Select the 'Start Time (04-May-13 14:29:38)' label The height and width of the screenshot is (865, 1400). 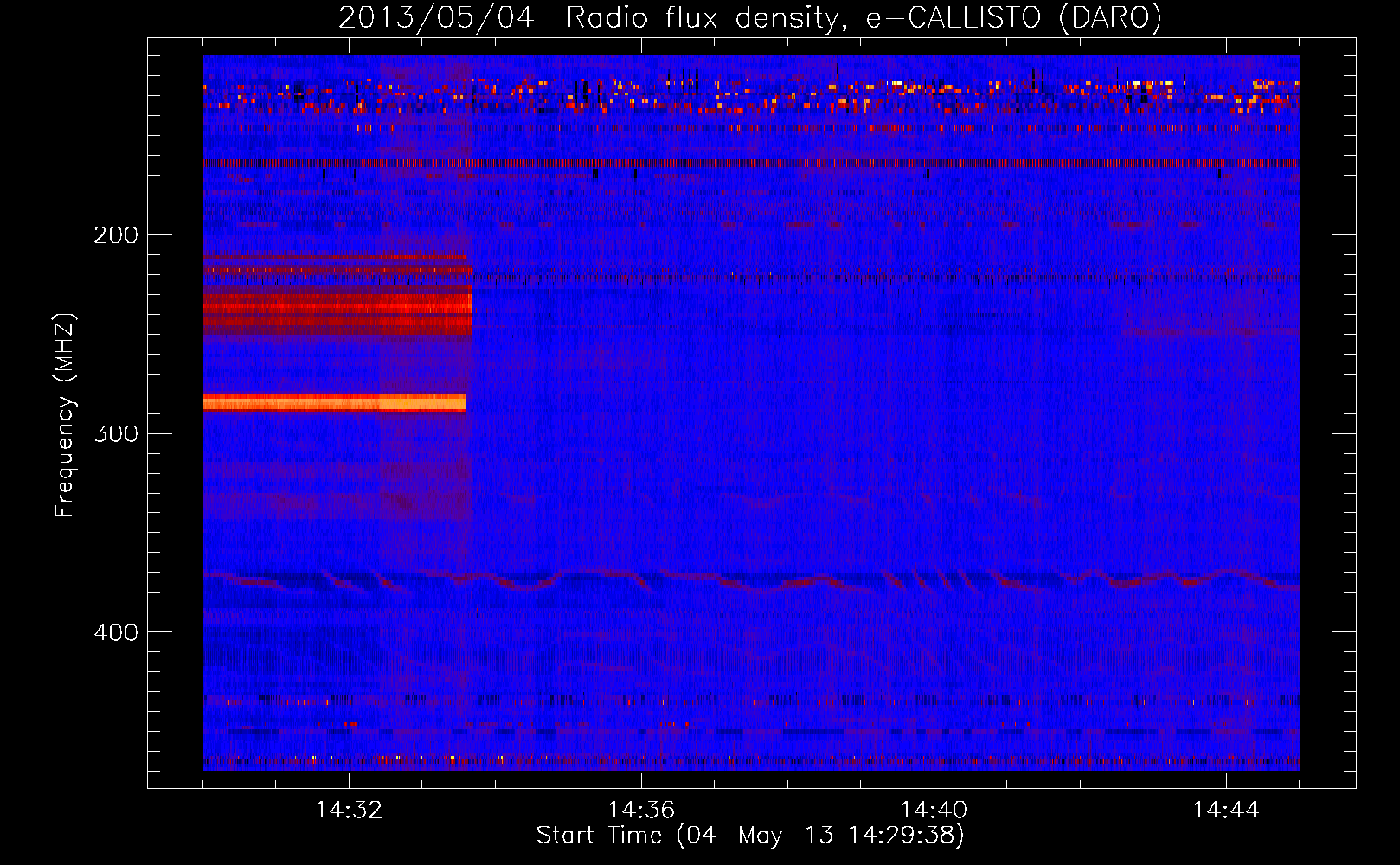[x=750, y=836]
